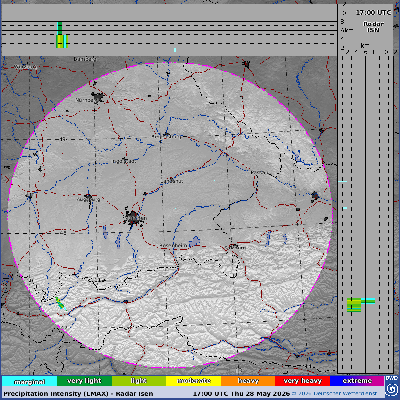
Task: Click the dark city marker in the northwest map area
Action: click(98, 98)
